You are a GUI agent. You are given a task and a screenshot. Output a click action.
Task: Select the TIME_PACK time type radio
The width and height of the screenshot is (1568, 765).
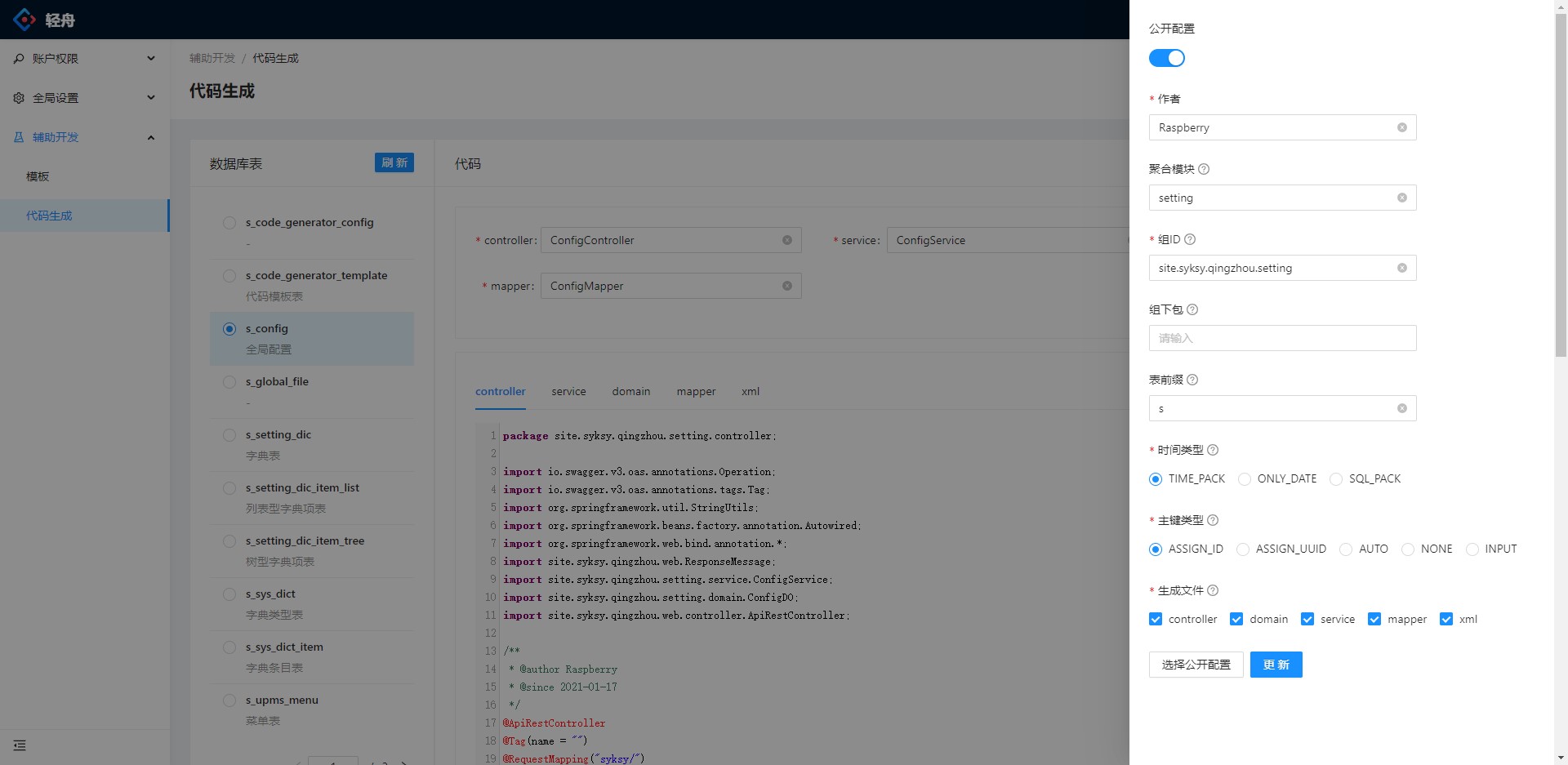click(1156, 479)
